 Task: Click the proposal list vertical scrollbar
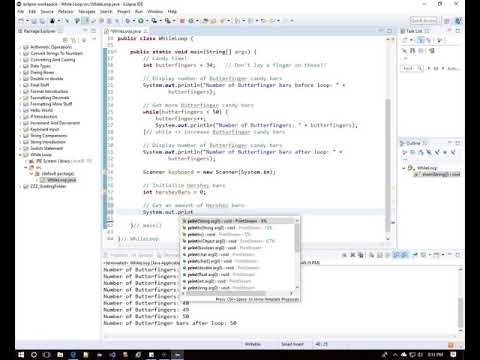[297, 237]
